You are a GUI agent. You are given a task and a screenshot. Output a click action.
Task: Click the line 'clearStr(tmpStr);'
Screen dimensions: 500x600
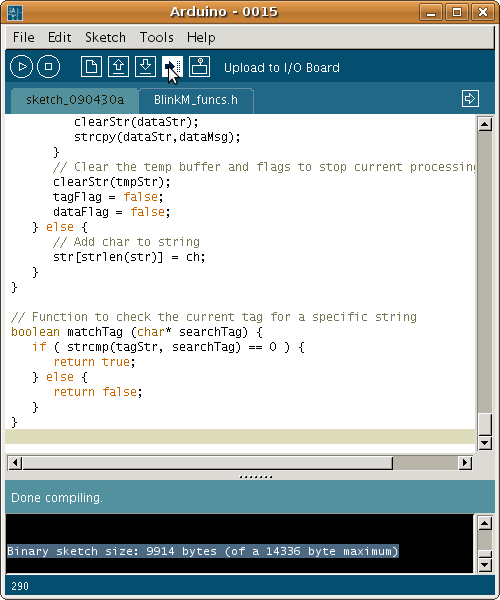coord(112,182)
